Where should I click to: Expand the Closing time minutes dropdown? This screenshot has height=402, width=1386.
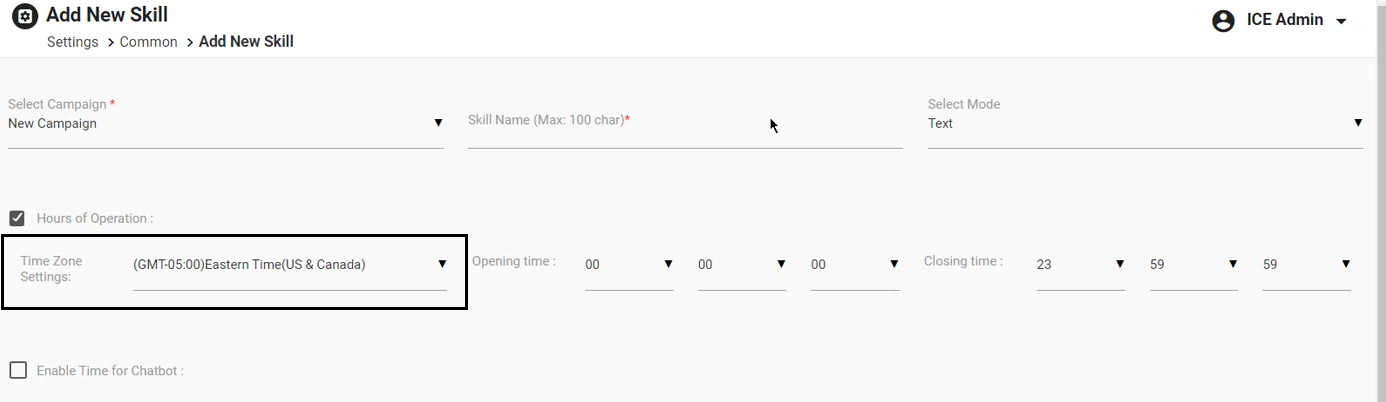click(1194, 265)
